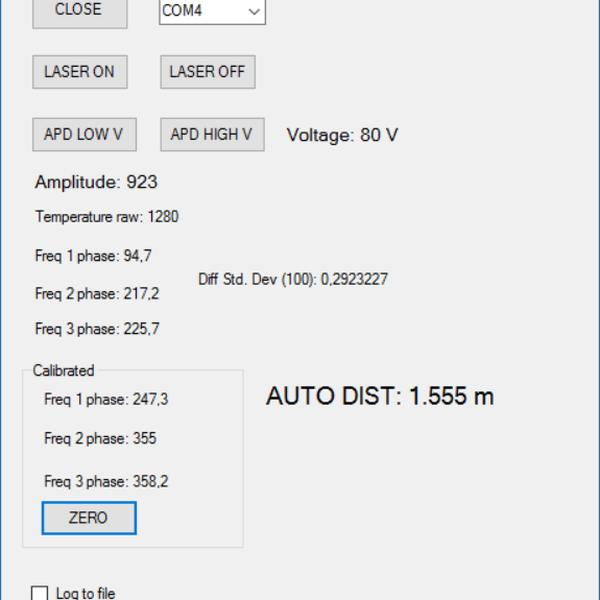Click the raw Freq 3 phase 225,7 label
Viewport: 600px width, 600px height.
pyautogui.click(x=97, y=328)
